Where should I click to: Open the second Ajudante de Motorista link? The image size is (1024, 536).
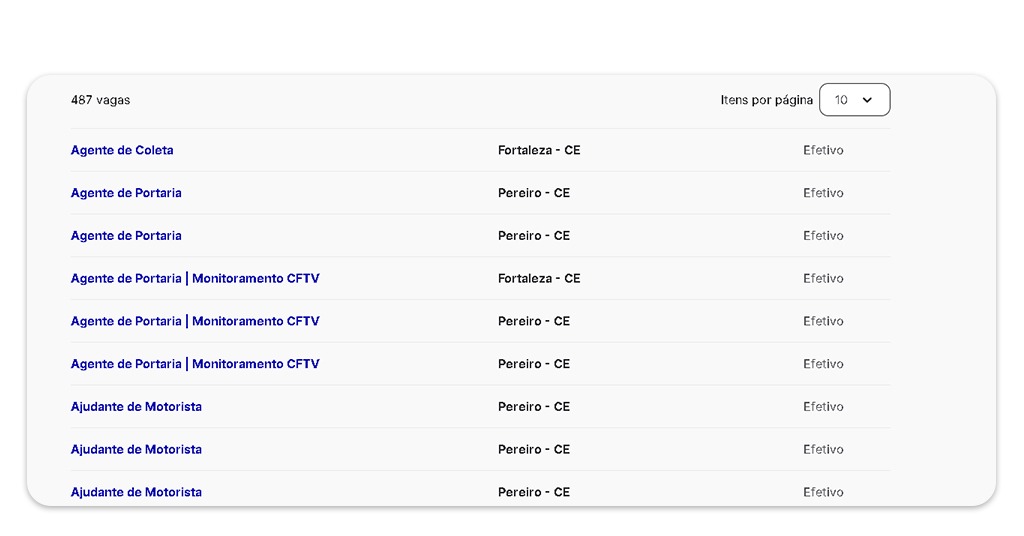pos(136,450)
